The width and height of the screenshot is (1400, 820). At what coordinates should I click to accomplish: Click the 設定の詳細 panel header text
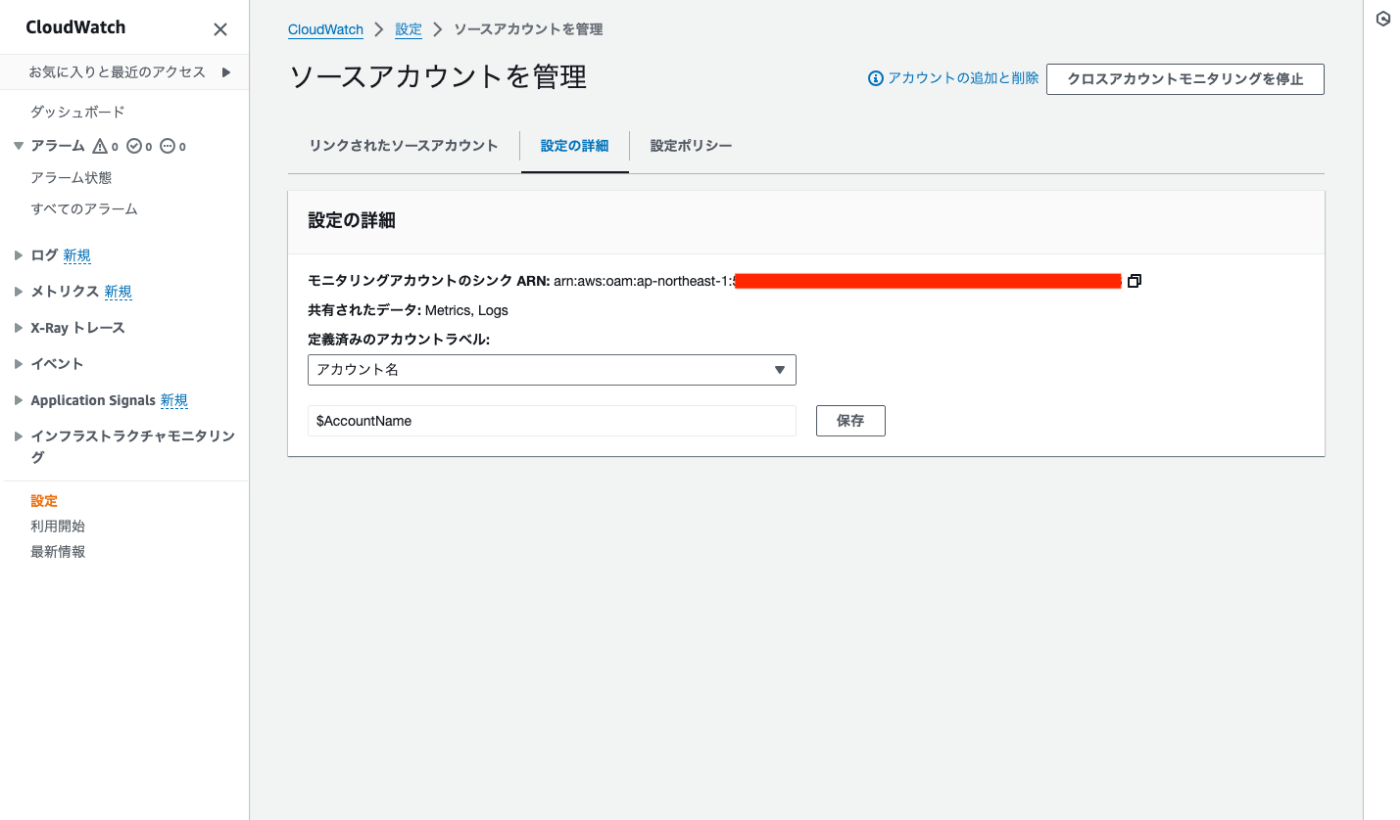[x=352, y=221]
